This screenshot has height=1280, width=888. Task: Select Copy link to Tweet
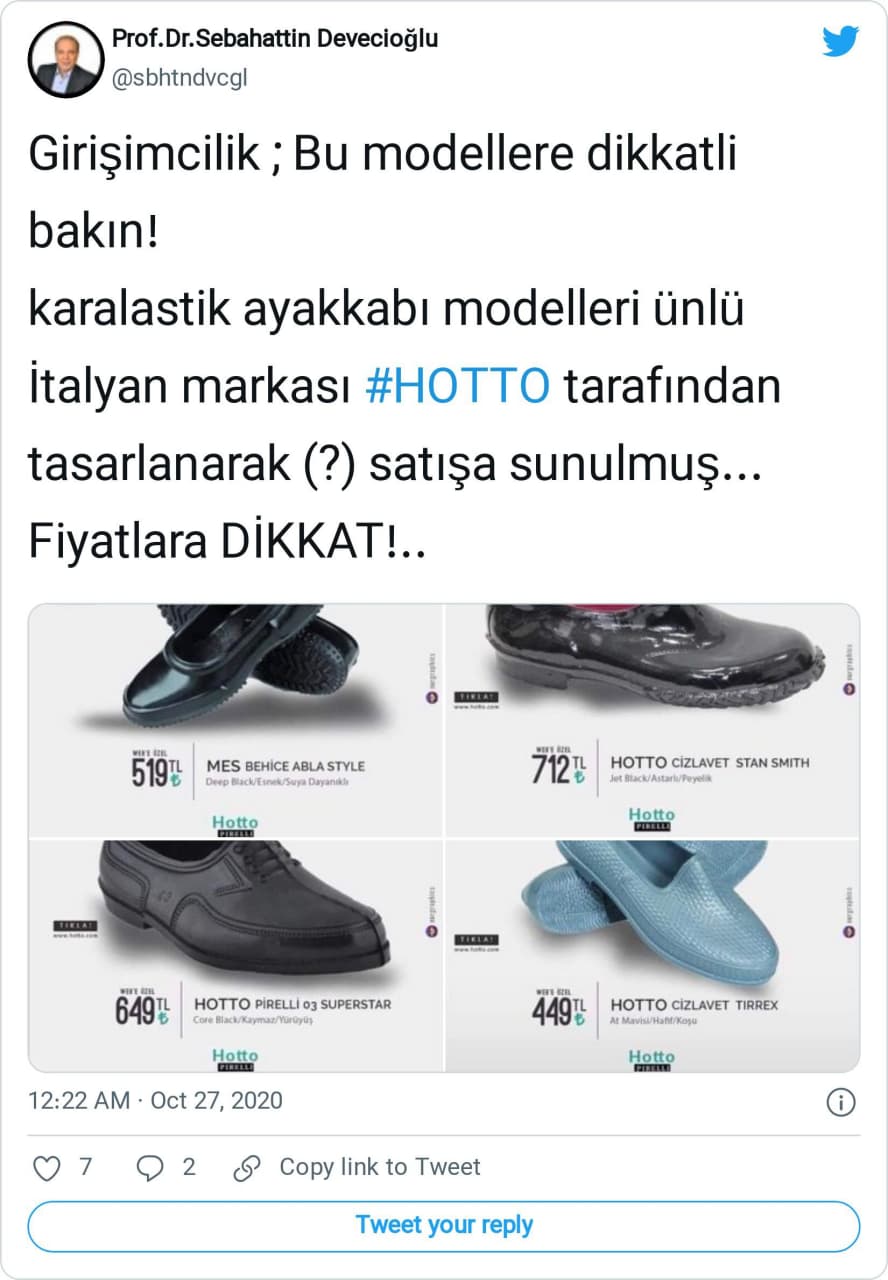[380, 1167]
